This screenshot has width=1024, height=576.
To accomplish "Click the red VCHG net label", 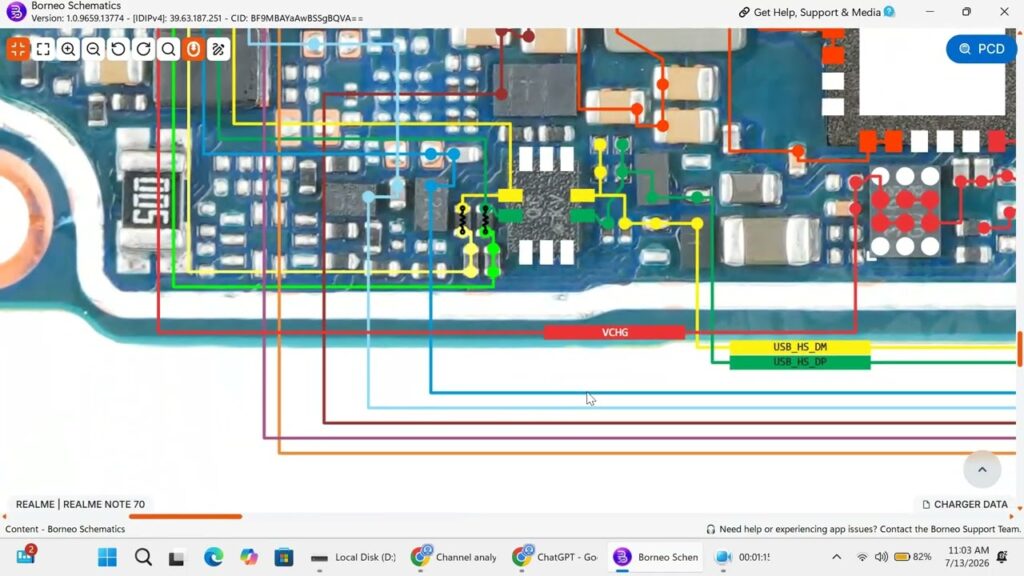I will (x=615, y=332).
